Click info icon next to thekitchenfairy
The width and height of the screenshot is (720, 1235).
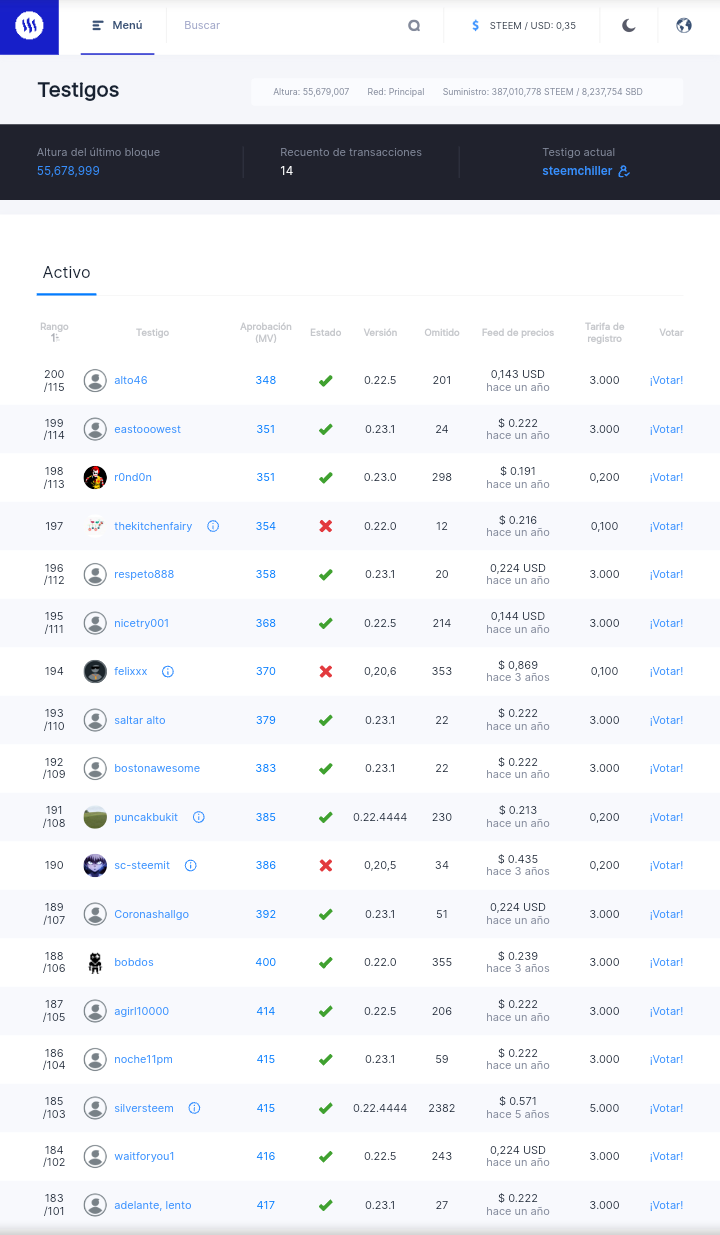point(213,526)
